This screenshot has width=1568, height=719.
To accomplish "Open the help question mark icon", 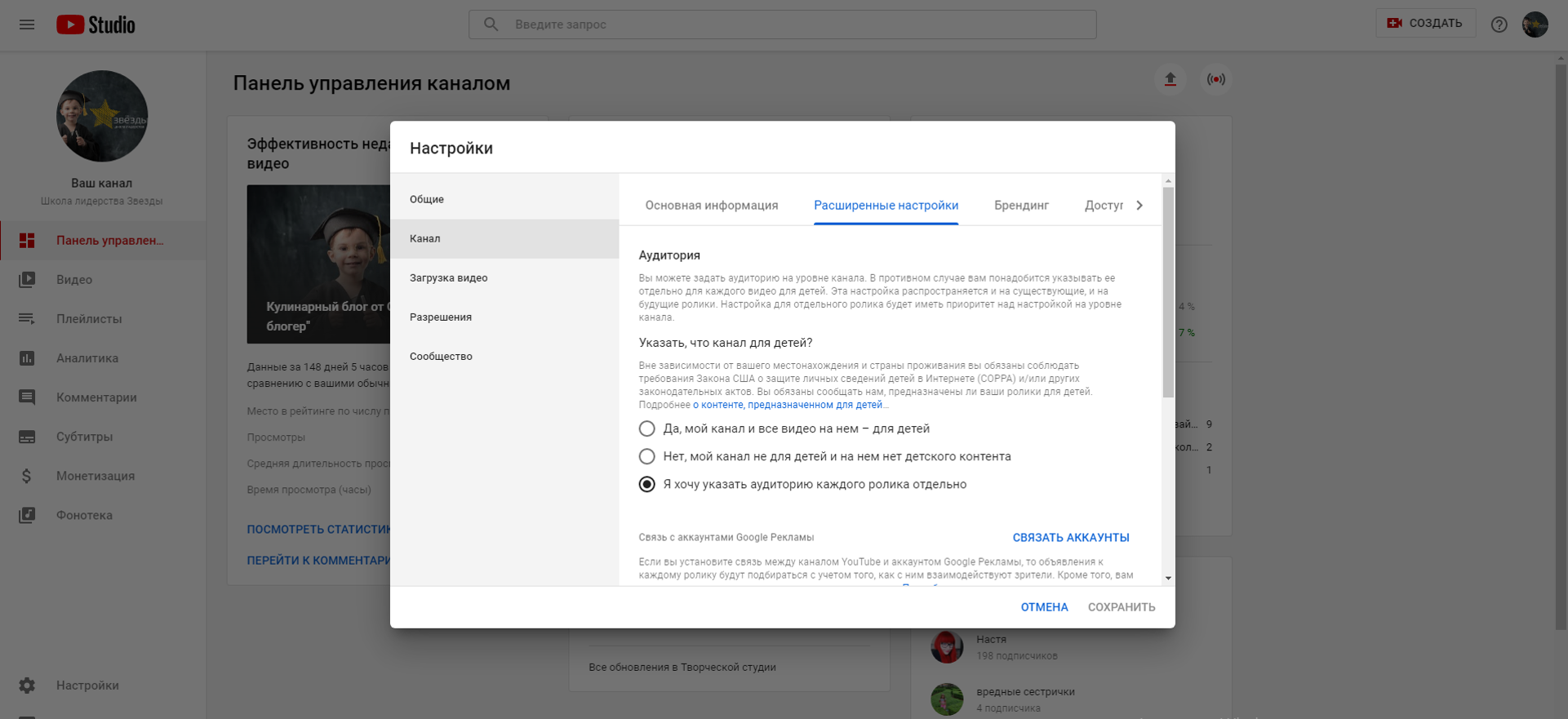I will point(1499,24).
